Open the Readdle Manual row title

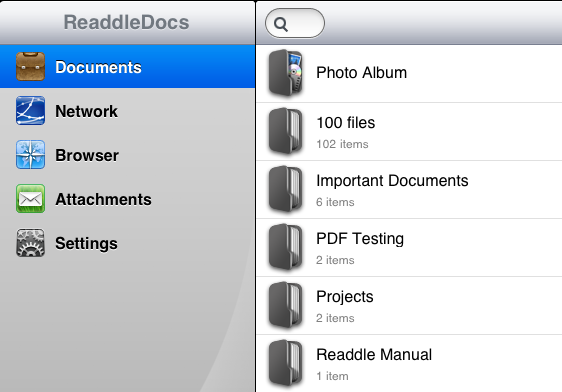click(x=374, y=355)
